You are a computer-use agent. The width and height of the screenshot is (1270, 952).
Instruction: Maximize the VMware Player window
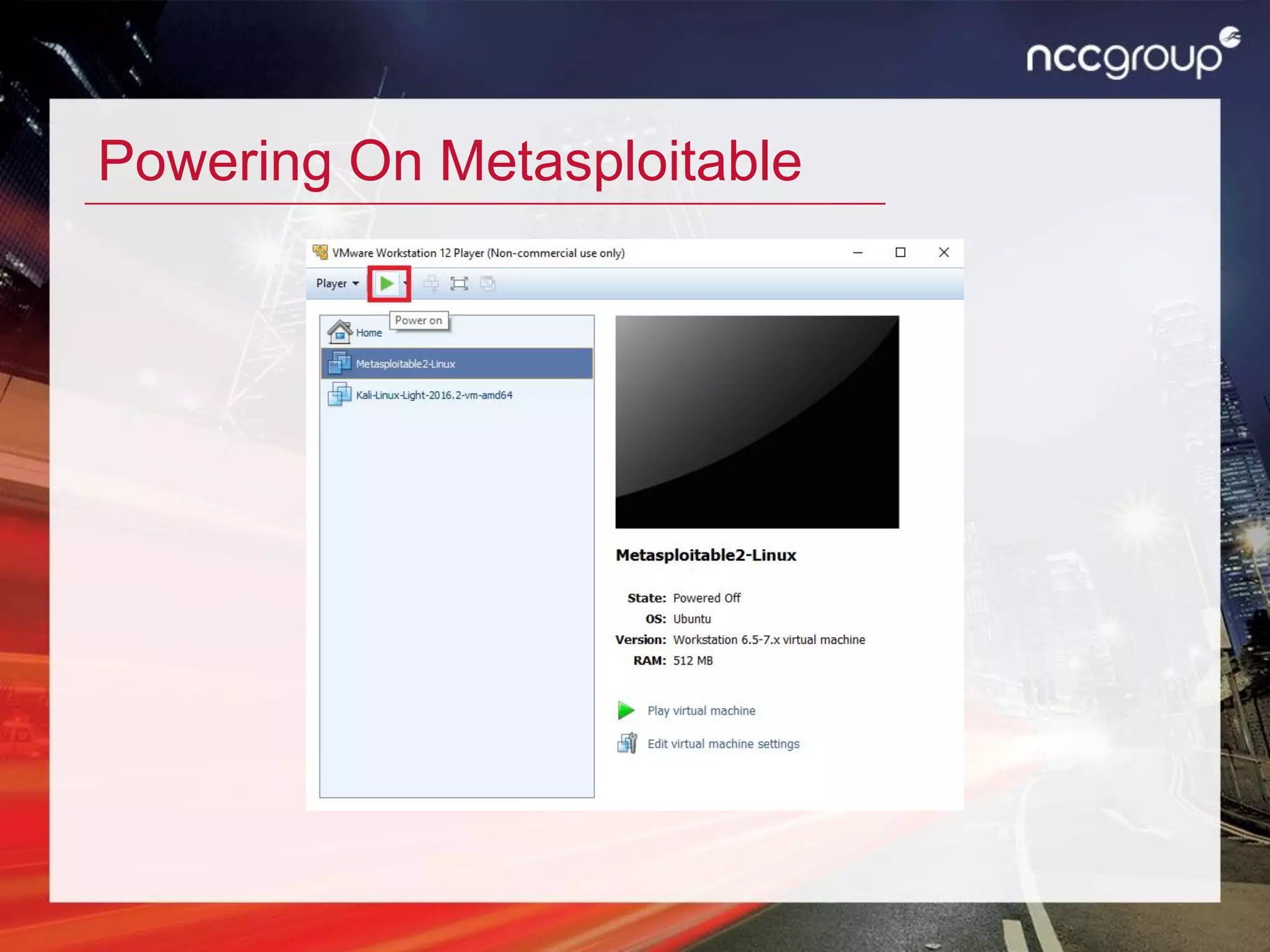(900, 253)
